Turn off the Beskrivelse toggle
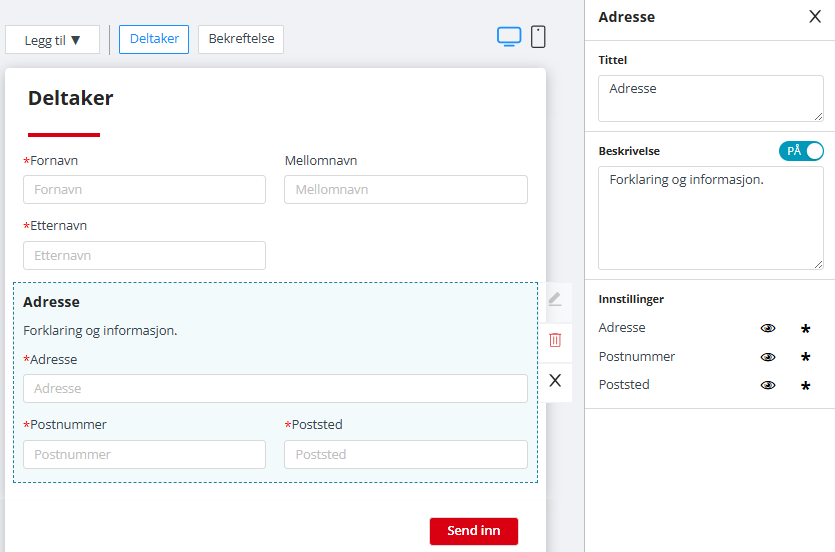 coord(801,151)
